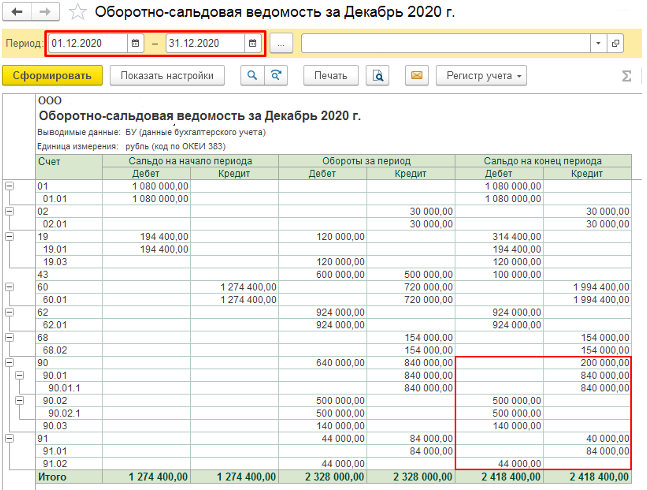Open the organization dropdown arrow

click(x=598, y=43)
